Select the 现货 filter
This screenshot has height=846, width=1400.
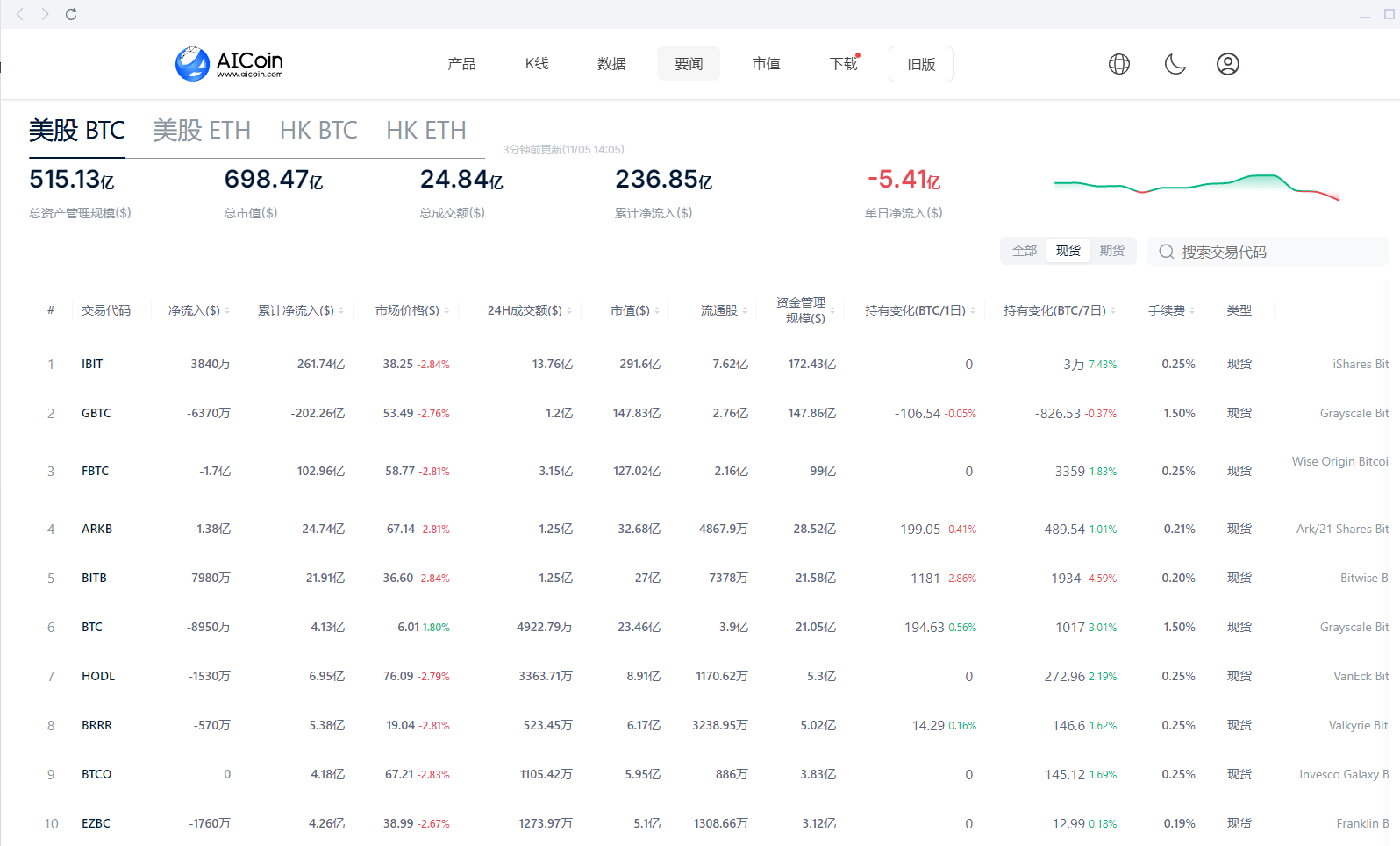point(1068,251)
